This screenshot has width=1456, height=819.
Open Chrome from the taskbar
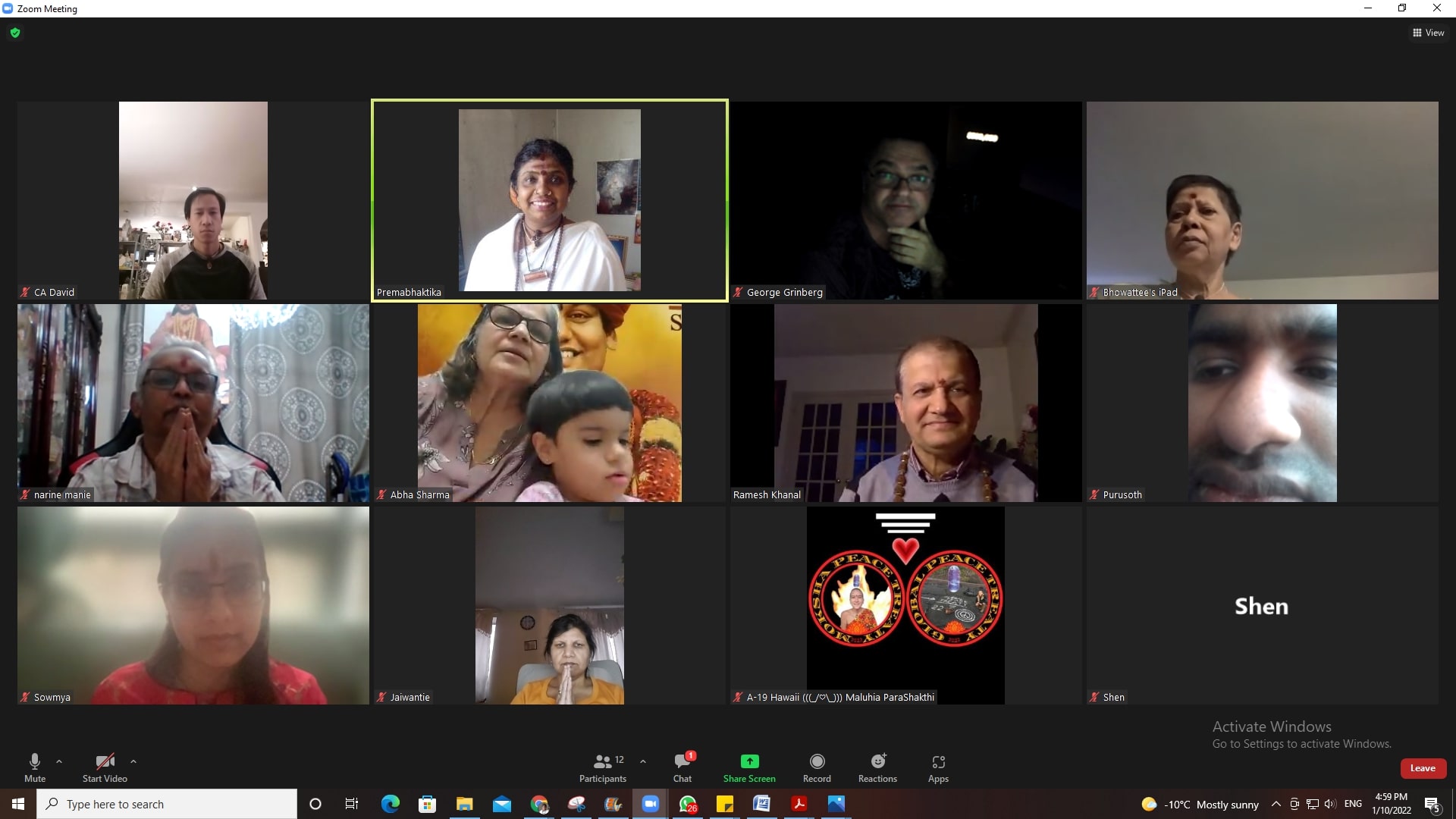[x=539, y=804]
